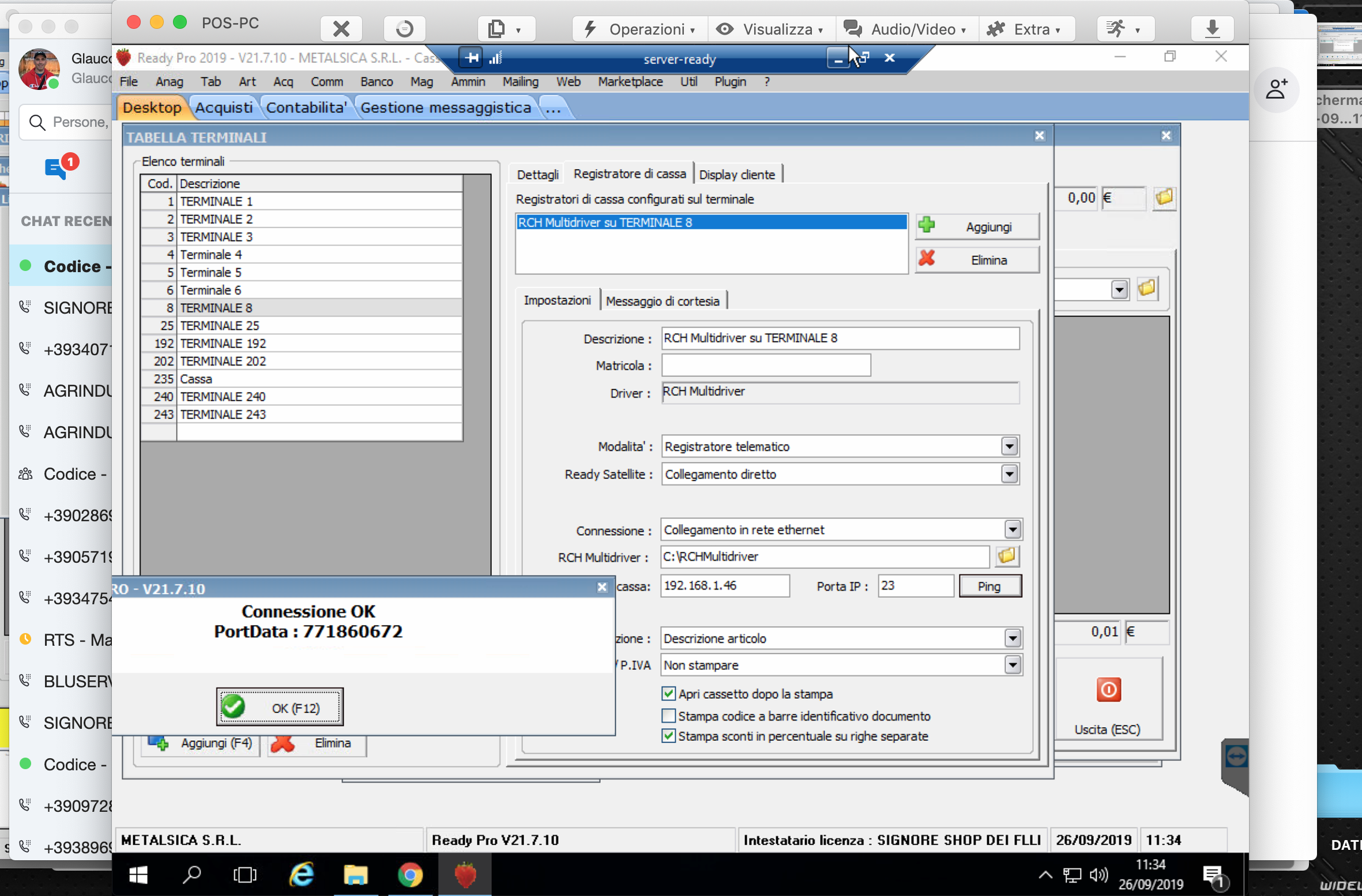Switch to the Contabilita' tab
The width and height of the screenshot is (1362, 896).
tap(306, 108)
